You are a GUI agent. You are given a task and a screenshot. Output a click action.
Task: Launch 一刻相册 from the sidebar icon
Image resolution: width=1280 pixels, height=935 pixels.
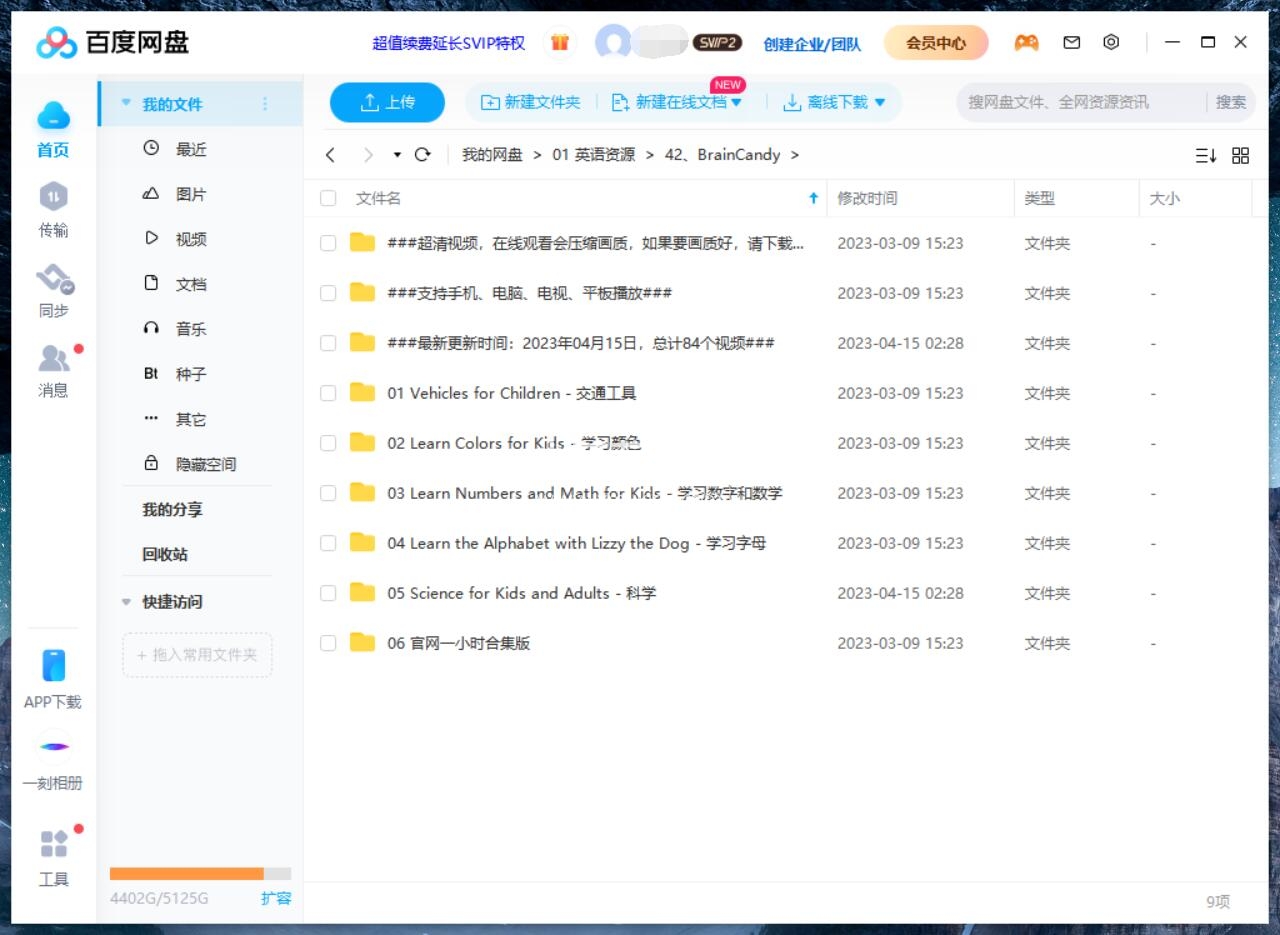(53, 747)
